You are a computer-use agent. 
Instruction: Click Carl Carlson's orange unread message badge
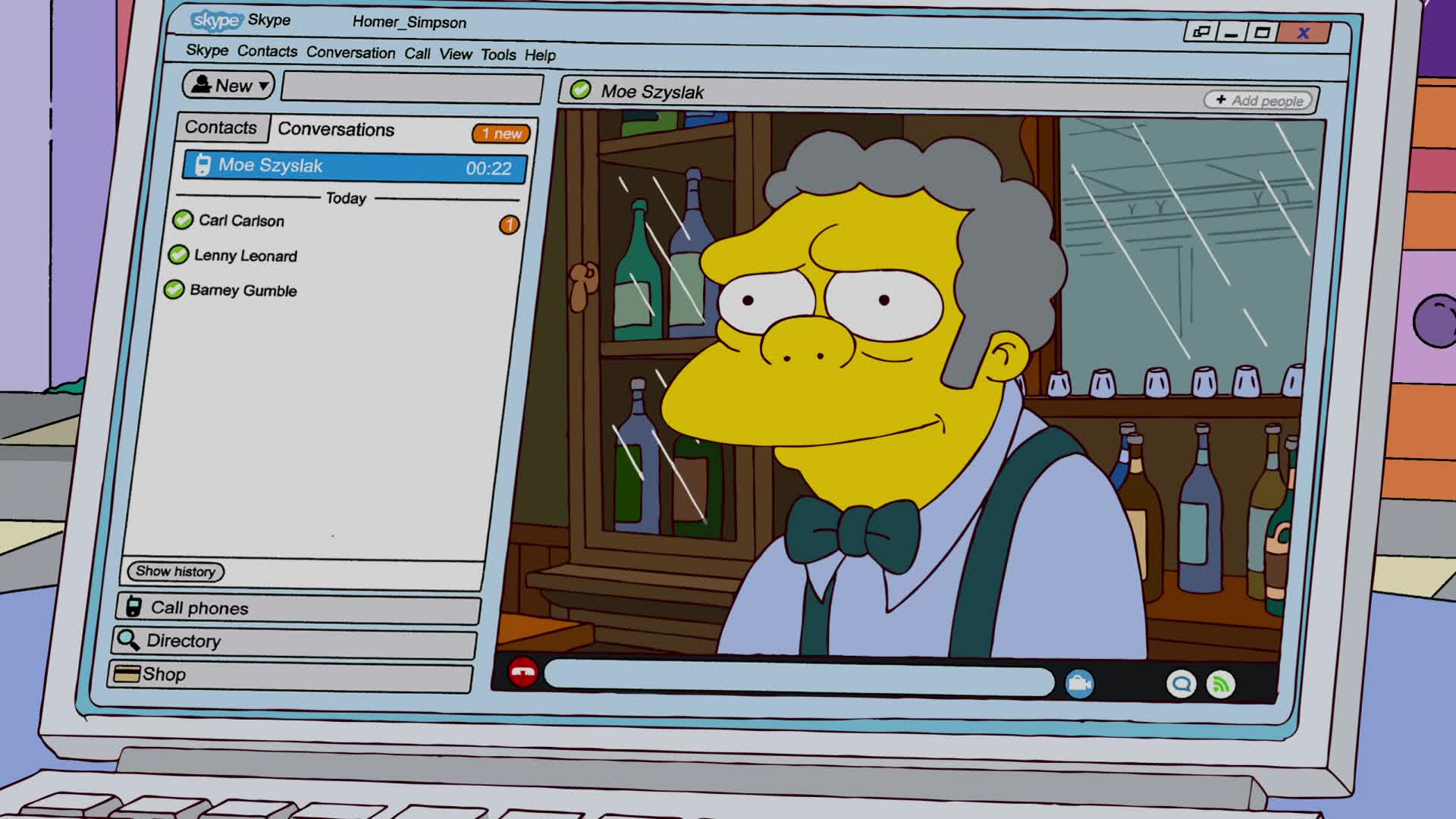click(x=509, y=224)
